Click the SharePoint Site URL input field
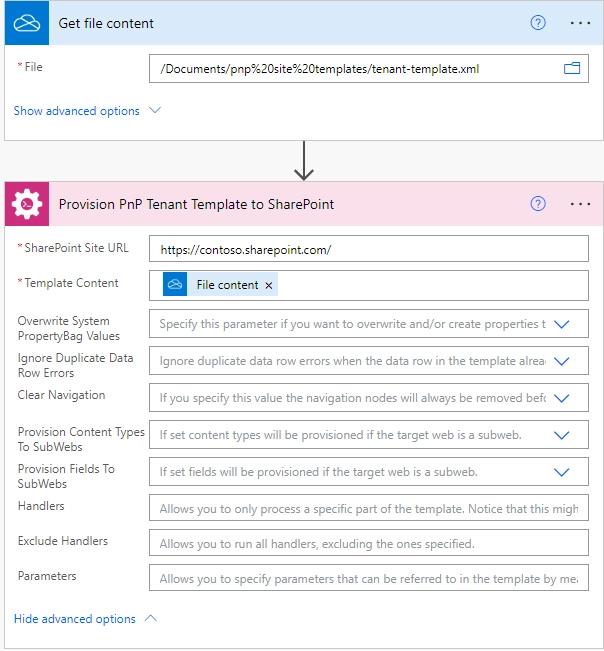The image size is (604, 651). tap(369, 249)
